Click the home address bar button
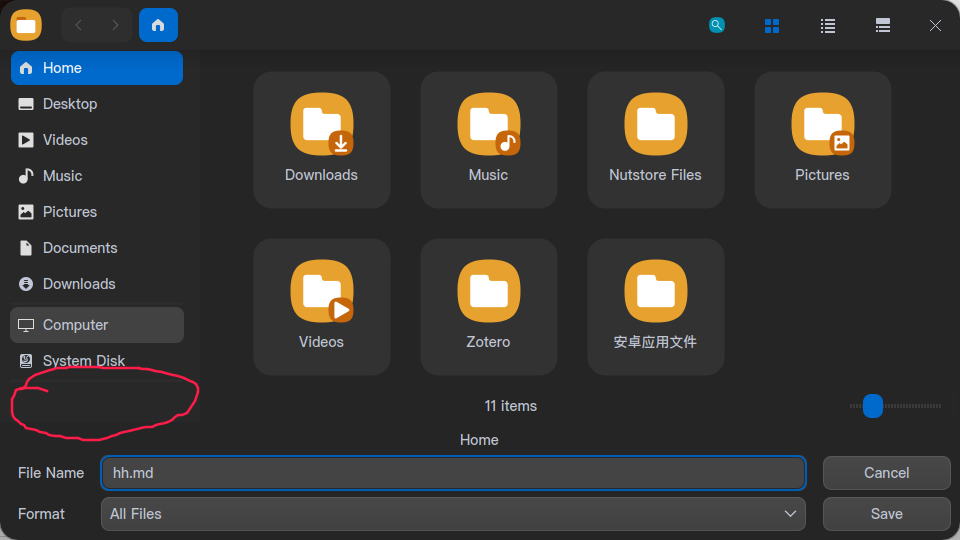 [x=158, y=25]
